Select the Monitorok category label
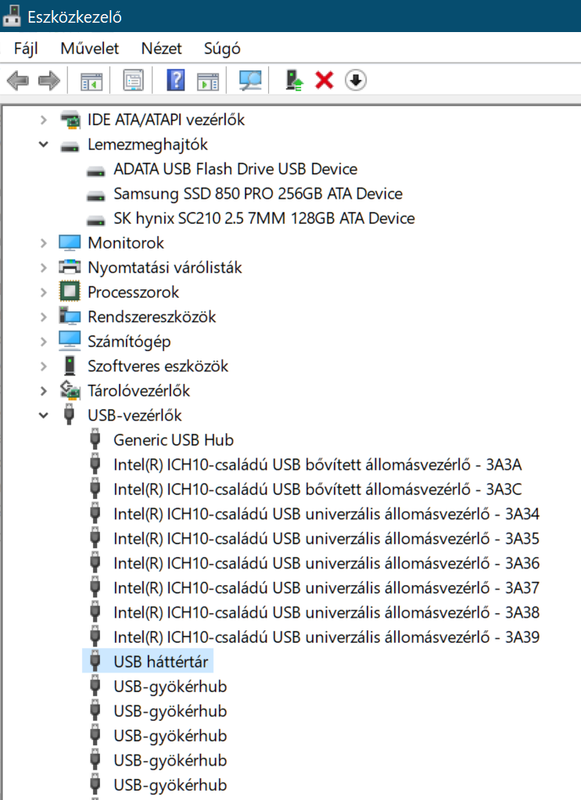 [x=126, y=243]
